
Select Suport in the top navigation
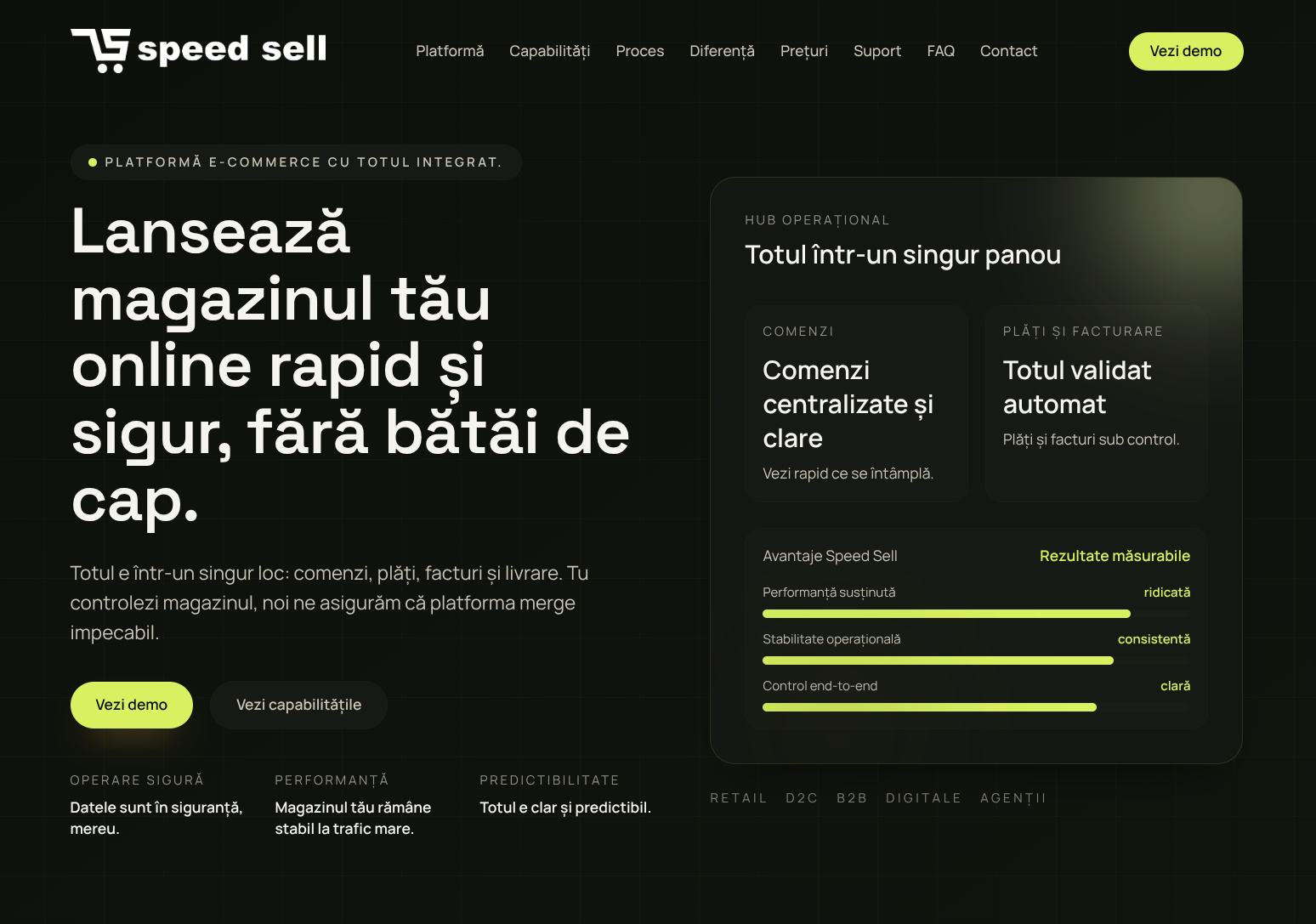pos(876,51)
